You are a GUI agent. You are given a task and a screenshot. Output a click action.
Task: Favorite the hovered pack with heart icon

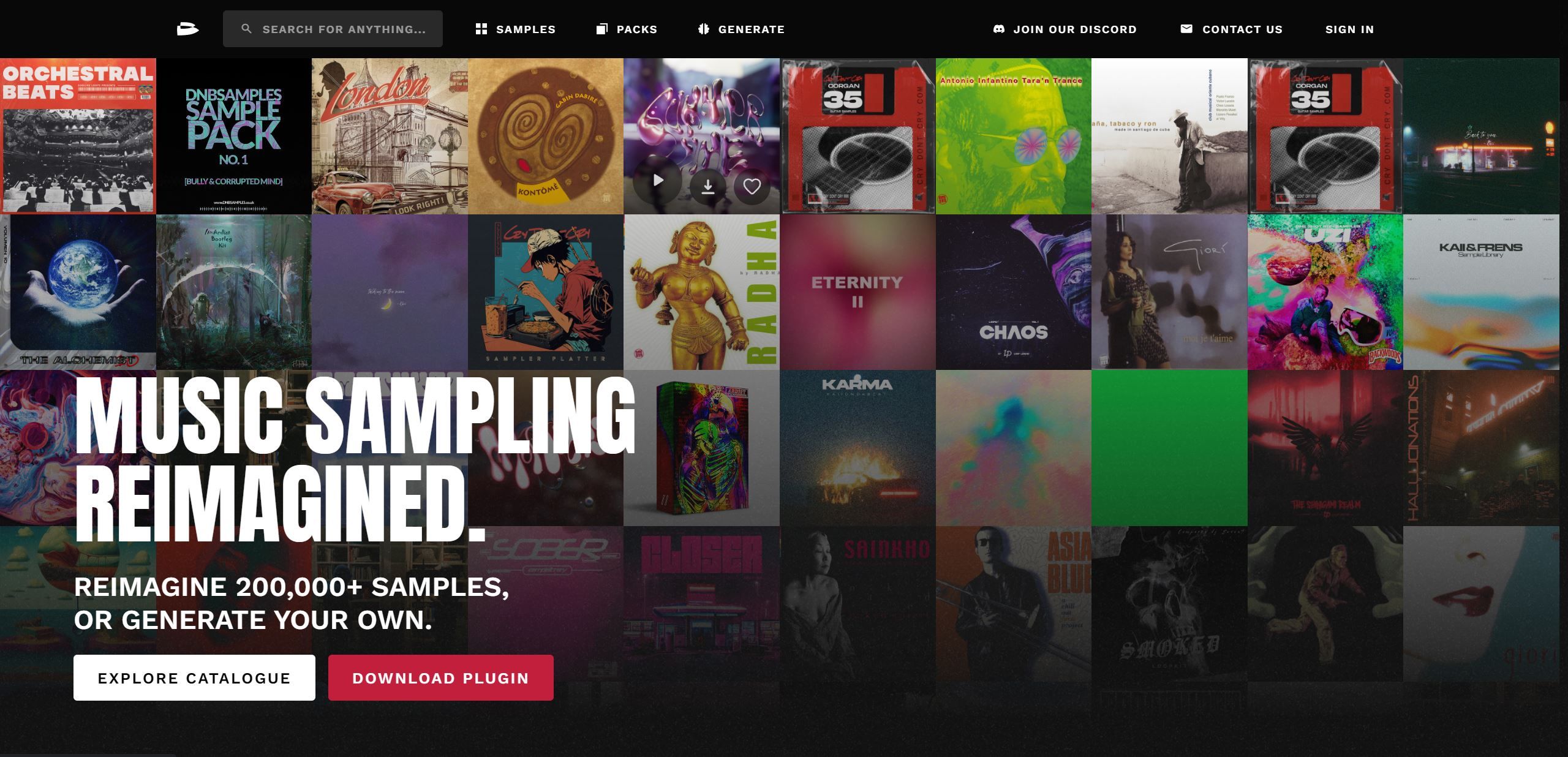click(752, 186)
